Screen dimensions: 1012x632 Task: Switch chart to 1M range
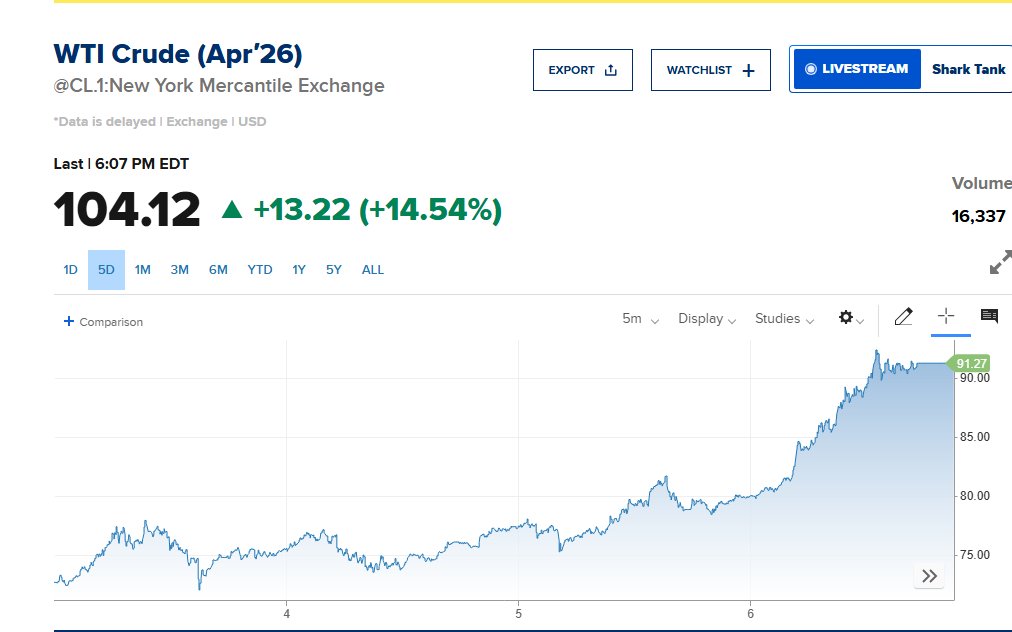143,270
